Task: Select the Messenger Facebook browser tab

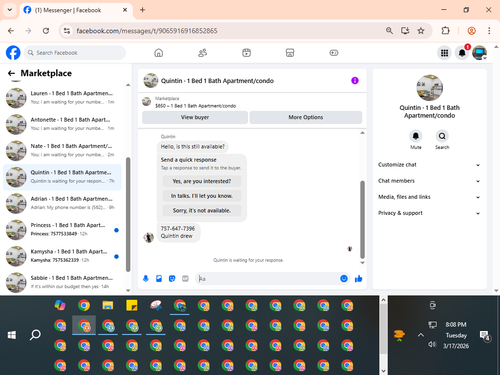Action: tap(76, 10)
